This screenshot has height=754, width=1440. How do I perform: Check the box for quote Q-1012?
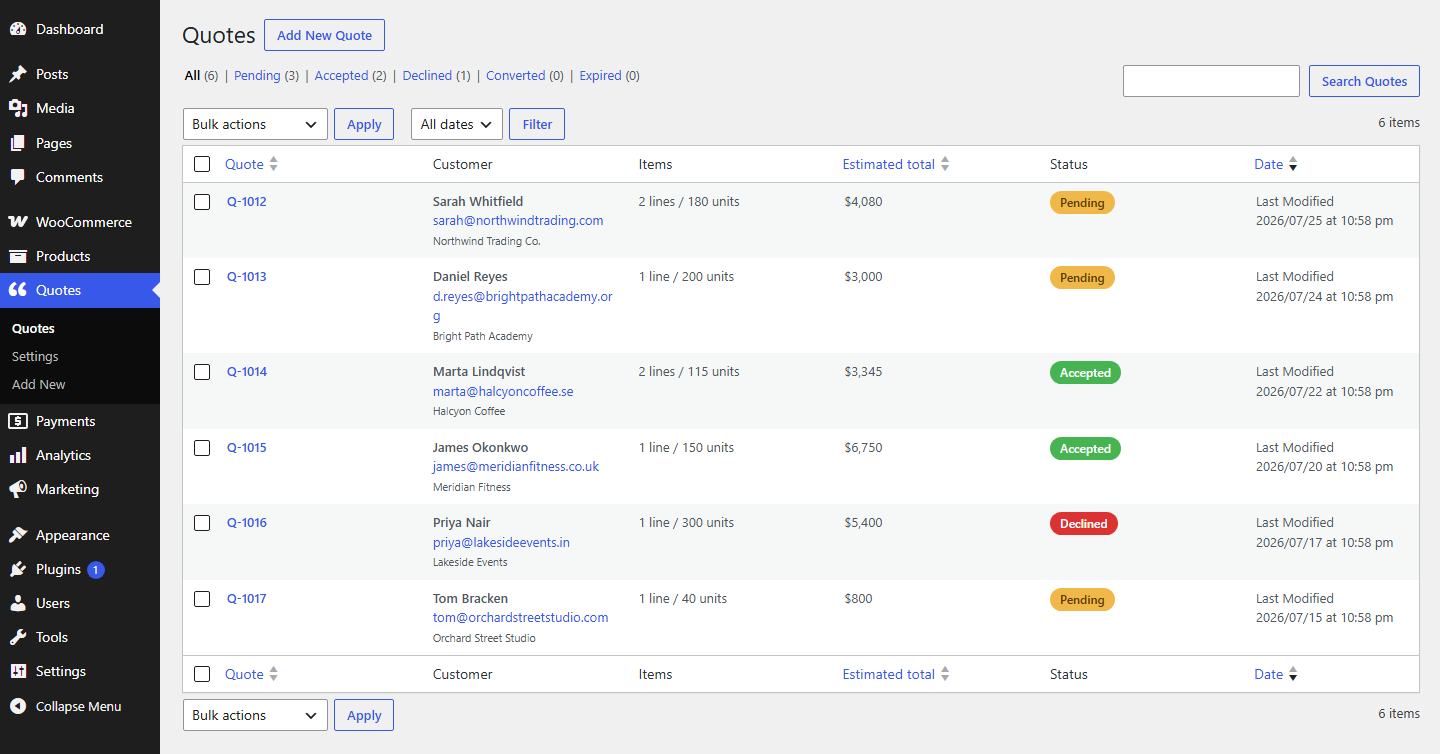202,202
